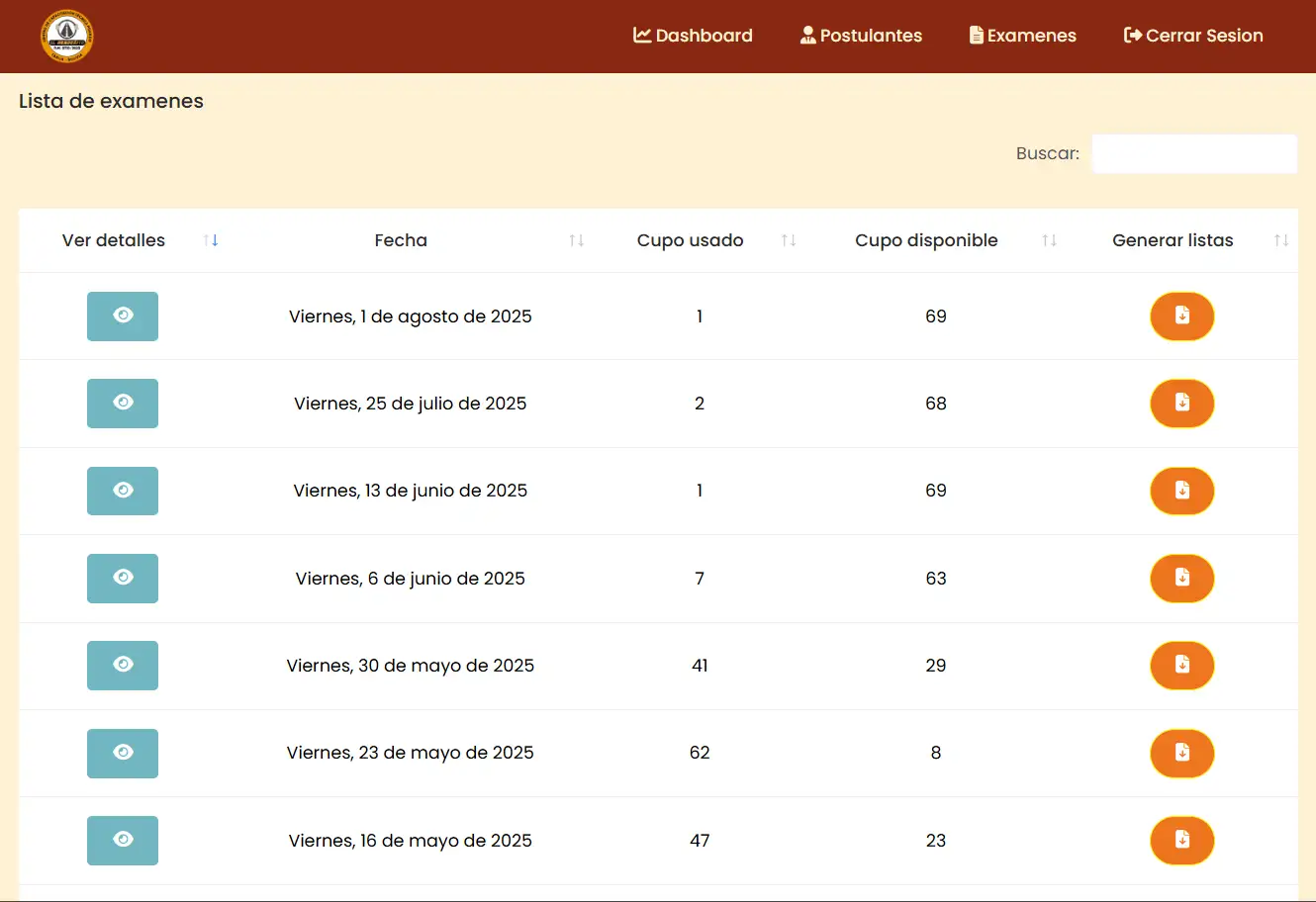Select date text 'Viernes, 6 de junio de 2025'

(411, 579)
